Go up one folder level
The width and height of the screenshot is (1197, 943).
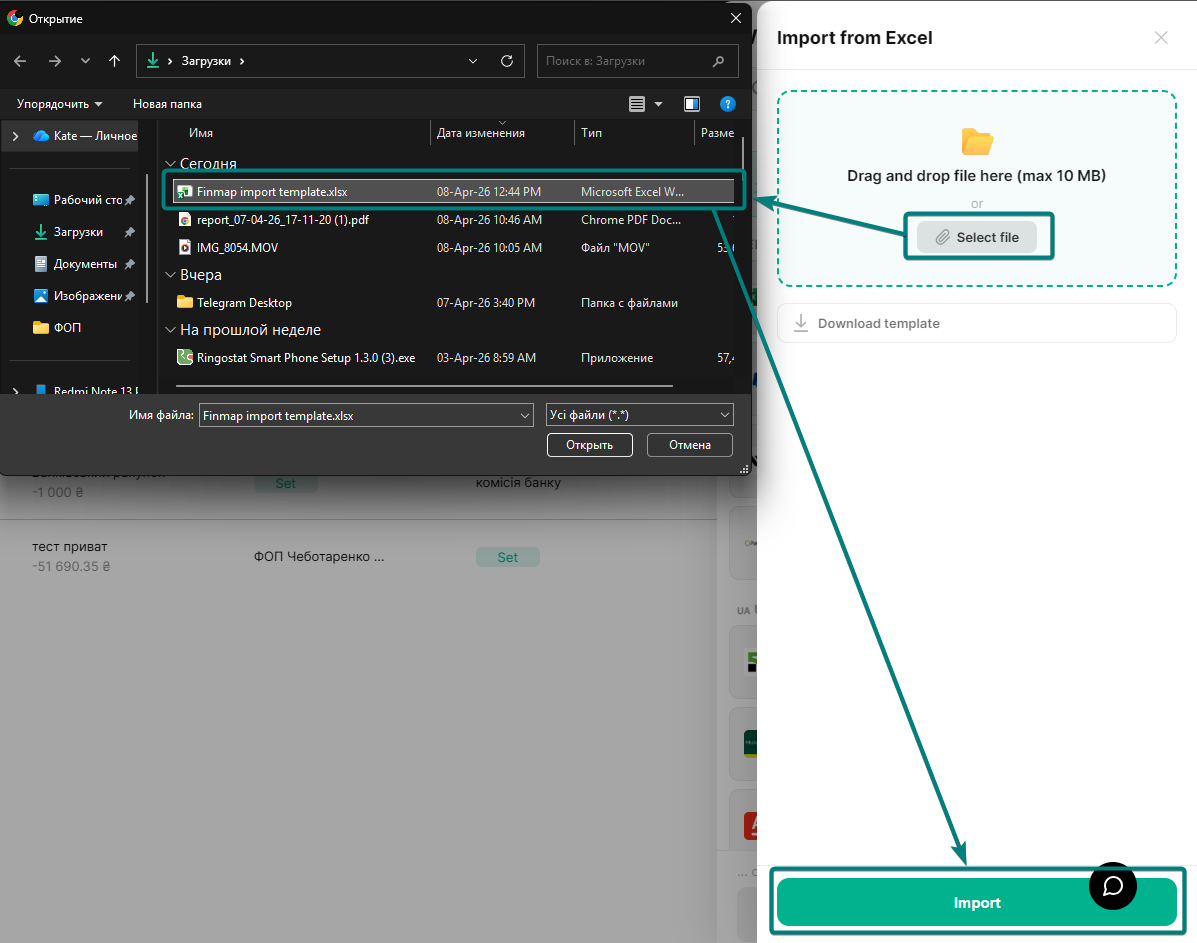(x=114, y=61)
